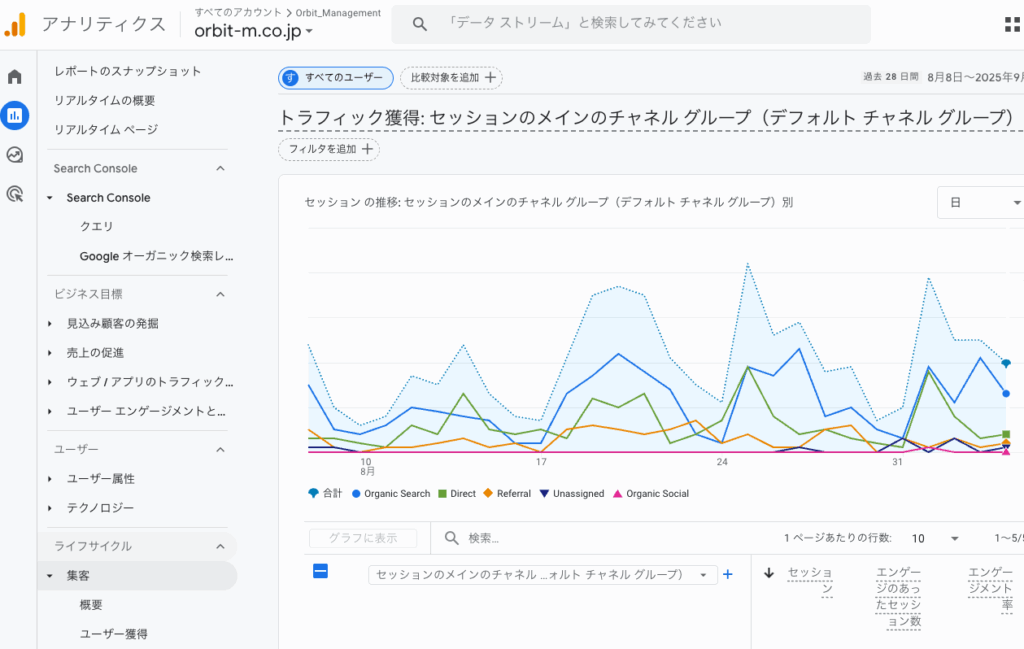Open レポートのスナップショット in sidebar
This screenshot has width=1024, height=649.
coord(127,71)
